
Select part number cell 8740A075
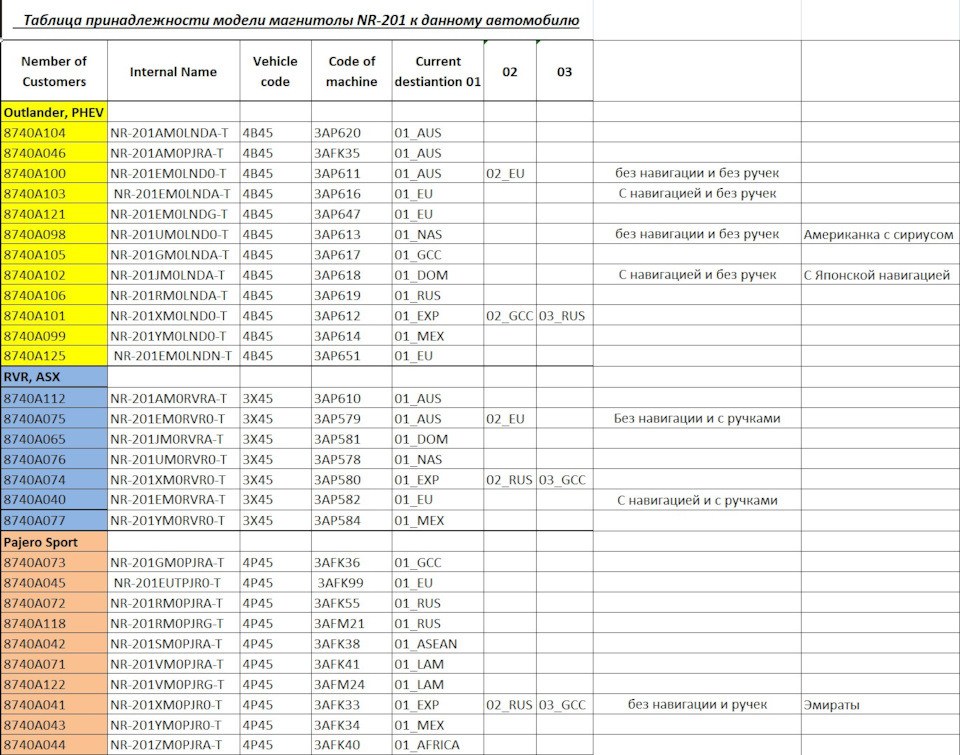tap(54, 418)
